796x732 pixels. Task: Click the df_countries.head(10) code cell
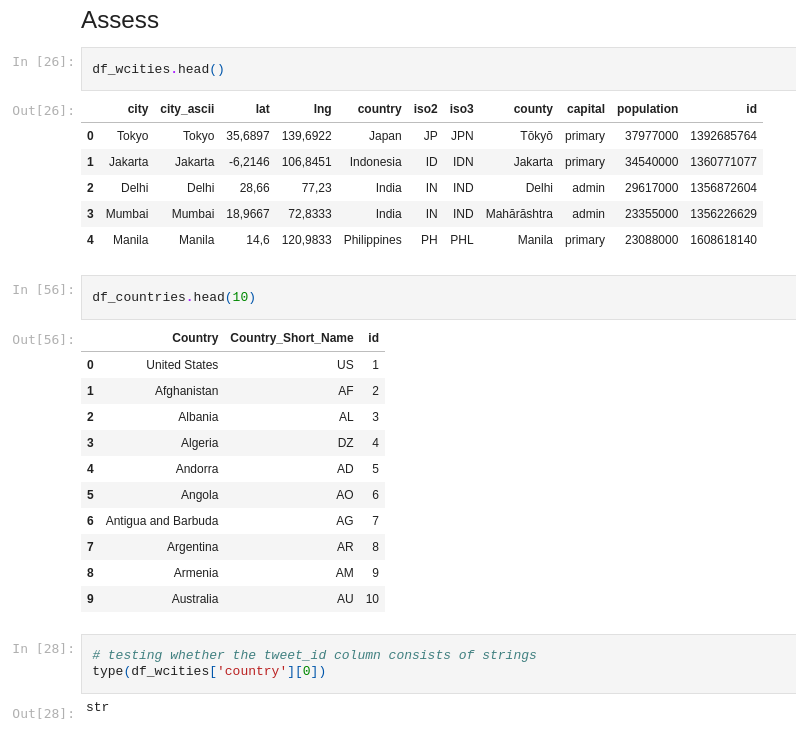[438, 297]
